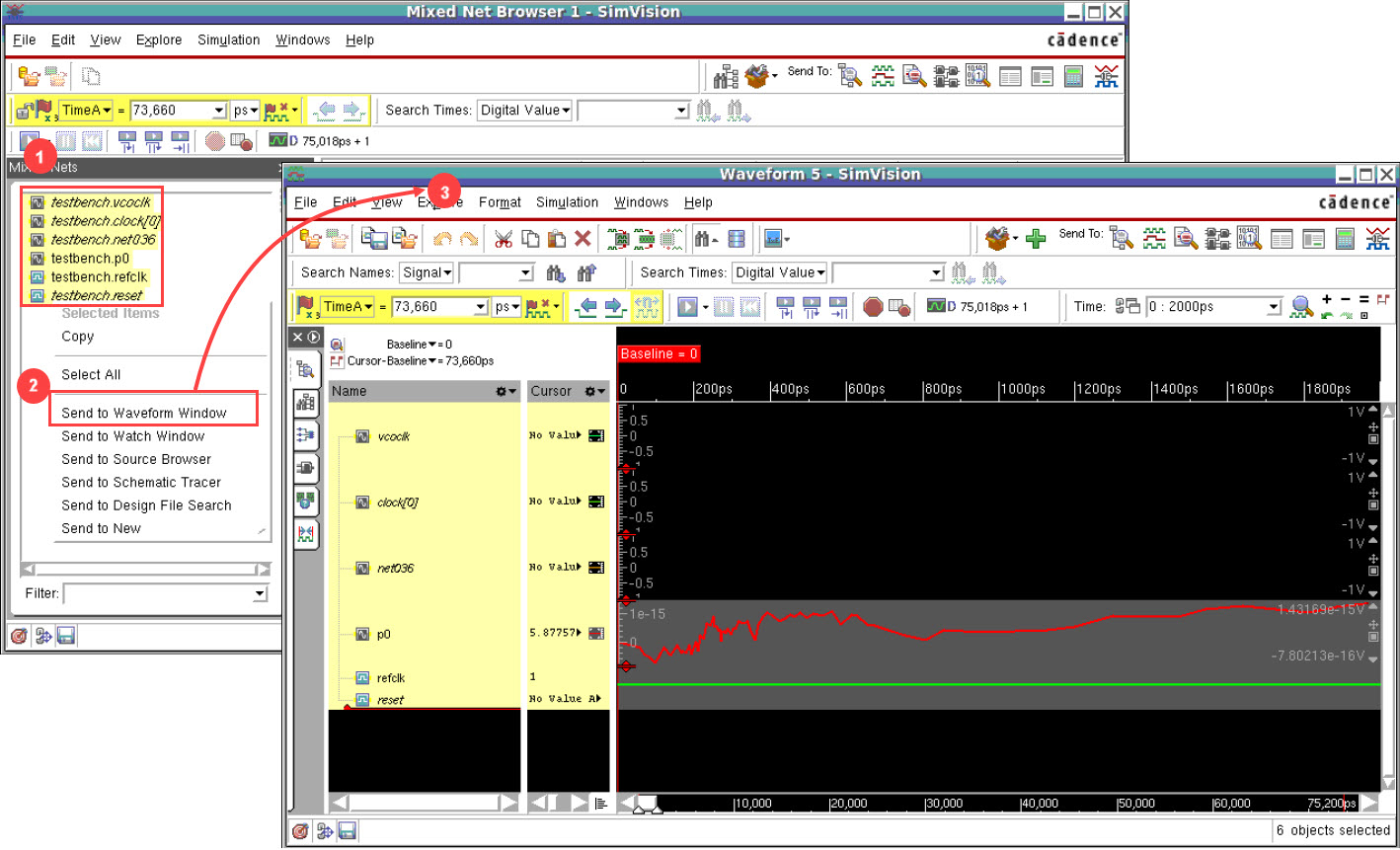Click the red stop simulation icon

[873, 307]
